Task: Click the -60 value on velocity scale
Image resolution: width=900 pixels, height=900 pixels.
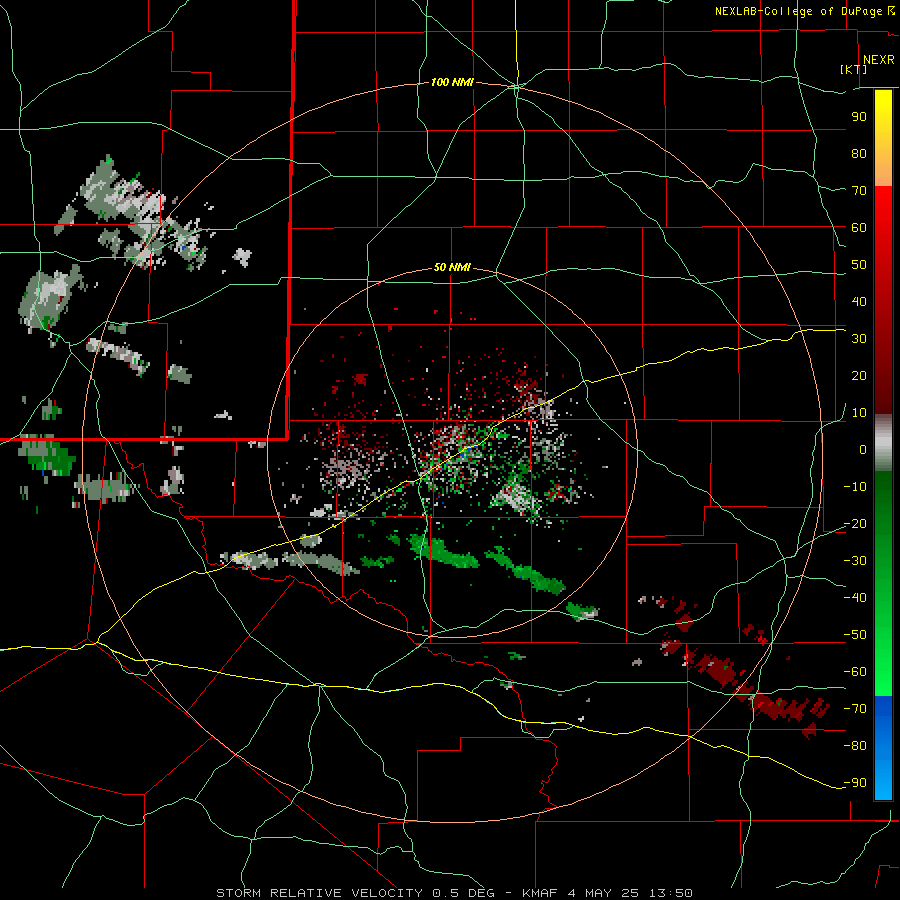Action: pyautogui.click(x=855, y=672)
